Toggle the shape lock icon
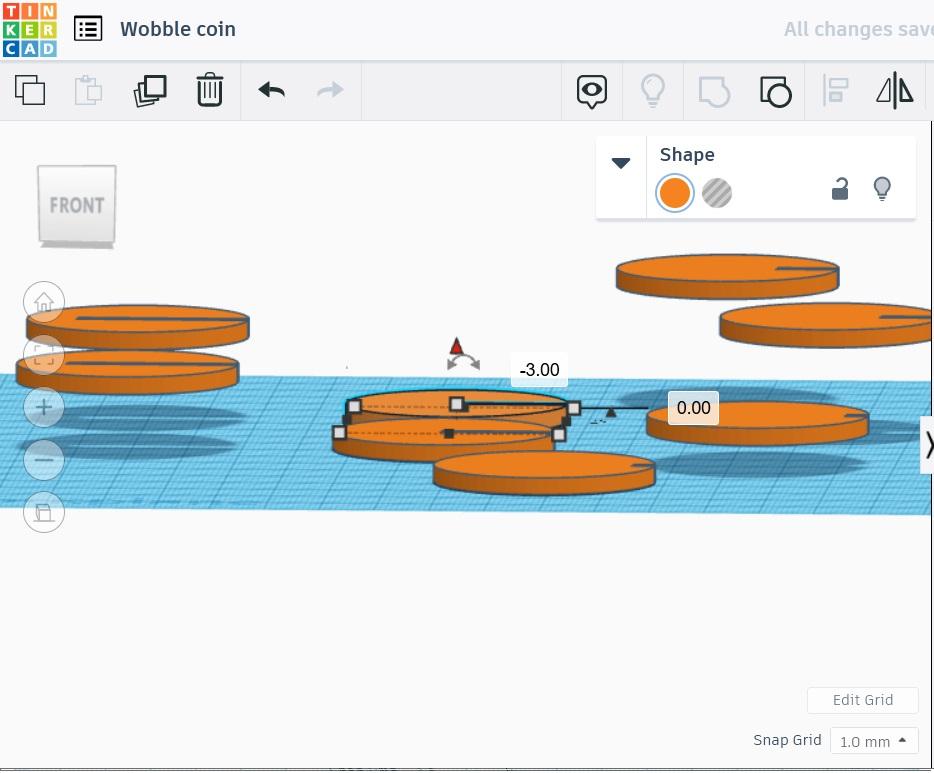Image resolution: width=934 pixels, height=773 pixels. [840, 189]
